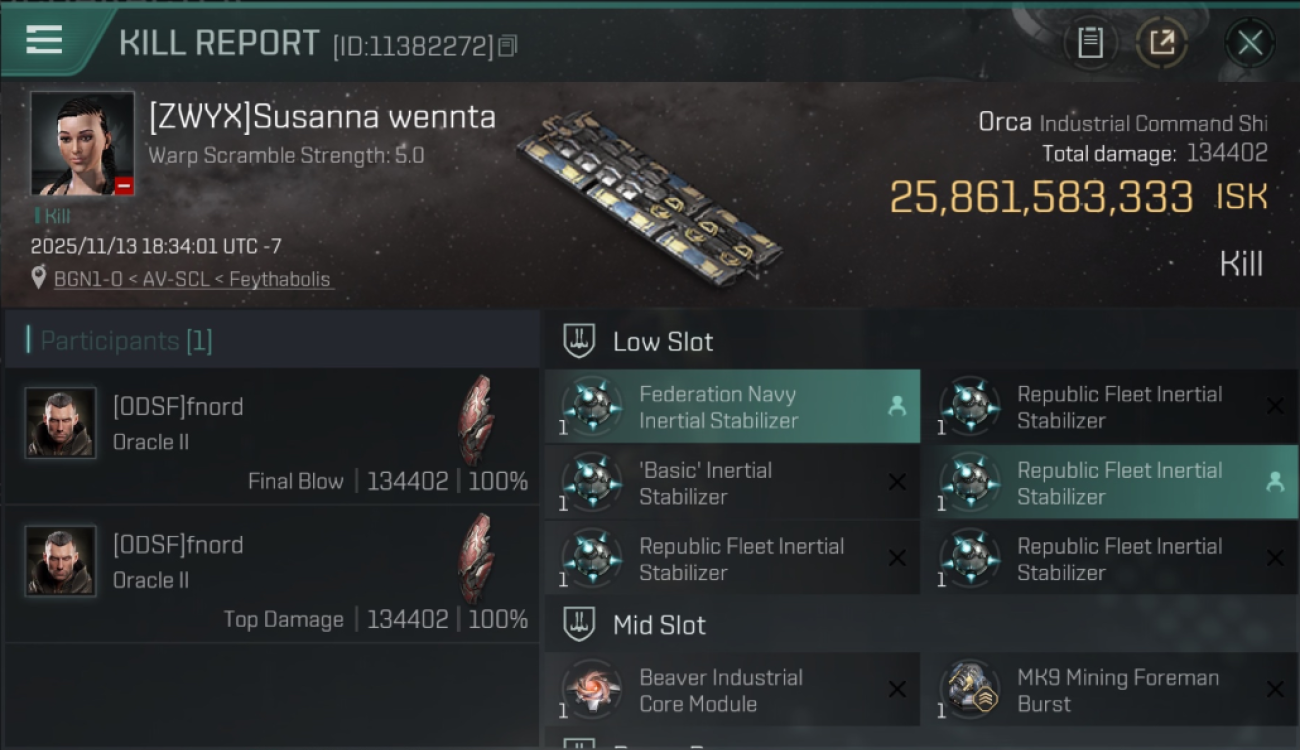Click the share export icon
Viewport: 1300px width, 750px height.
click(x=1161, y=43)
